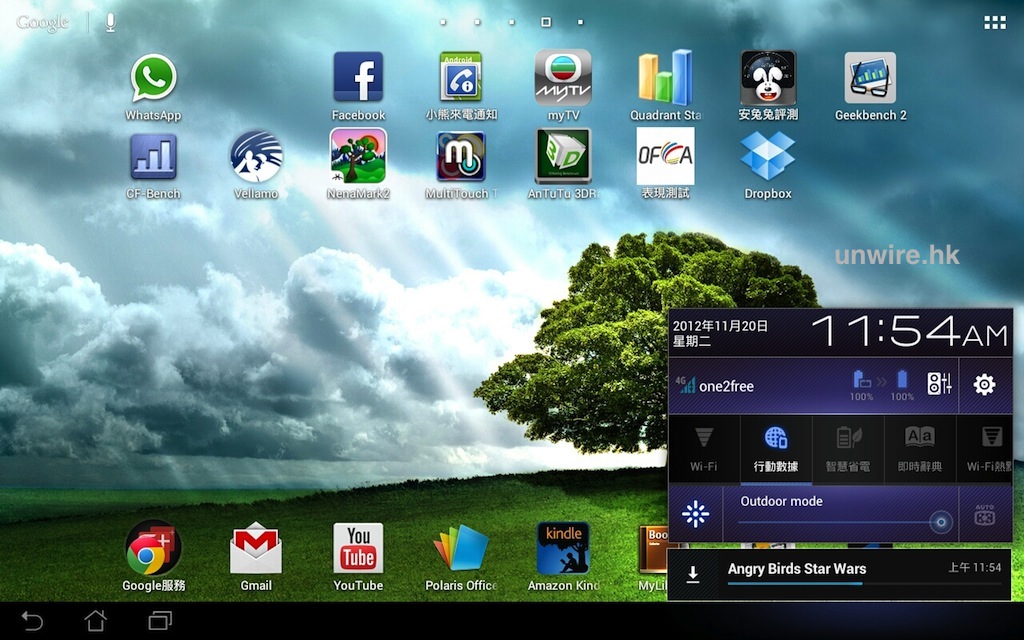This screenshot has width=1024, height=640.
Task: Disable mobile data (行動數據) toggle
Action: (775, 448)
